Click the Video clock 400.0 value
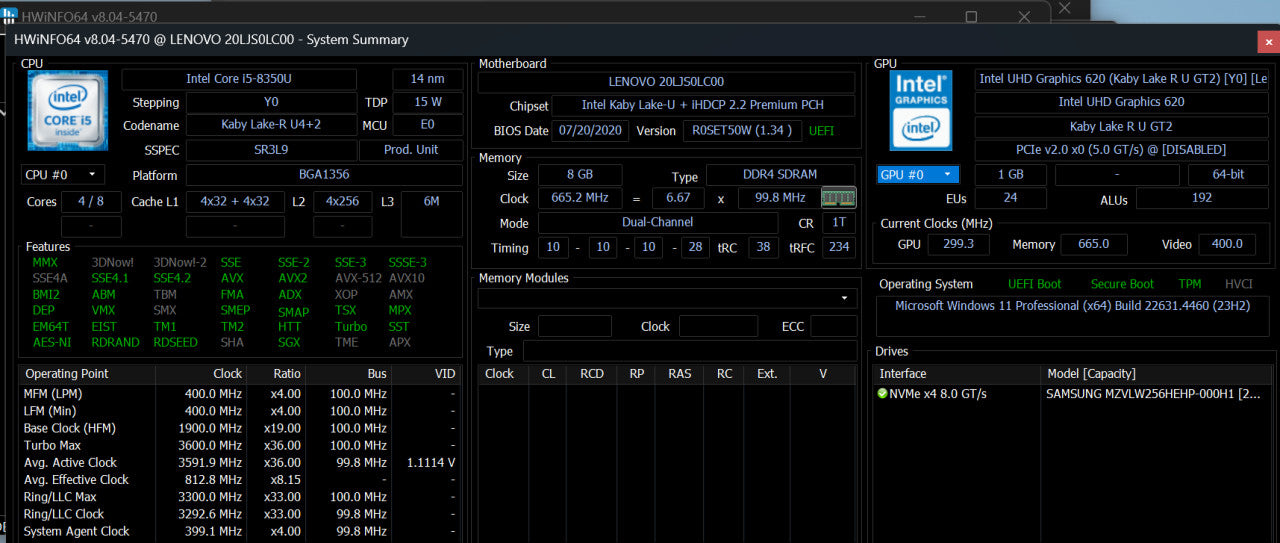The image size is (1280, 543). click(x=1226, y=244)
